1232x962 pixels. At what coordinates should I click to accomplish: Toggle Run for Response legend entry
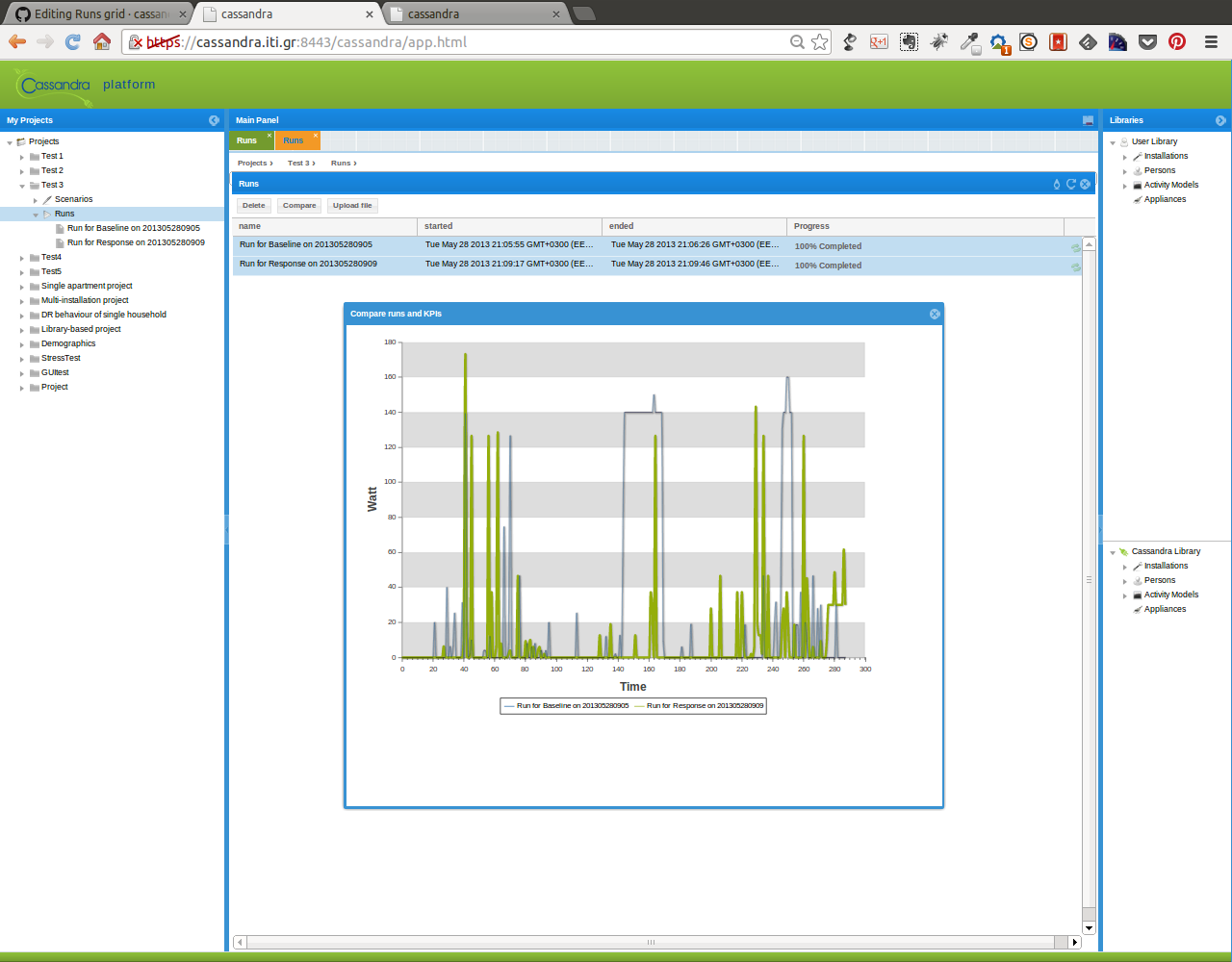[700, 706]
